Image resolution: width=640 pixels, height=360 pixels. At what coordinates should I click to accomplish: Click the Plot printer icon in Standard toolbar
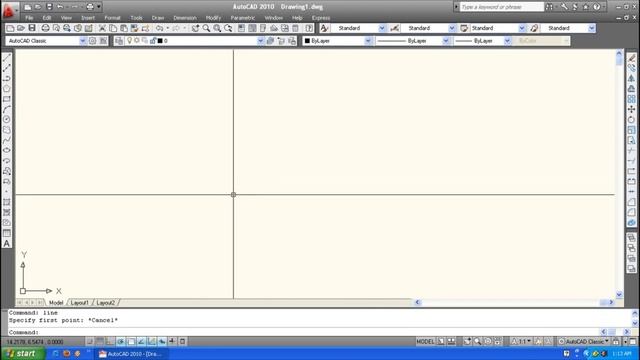point(45,28)
